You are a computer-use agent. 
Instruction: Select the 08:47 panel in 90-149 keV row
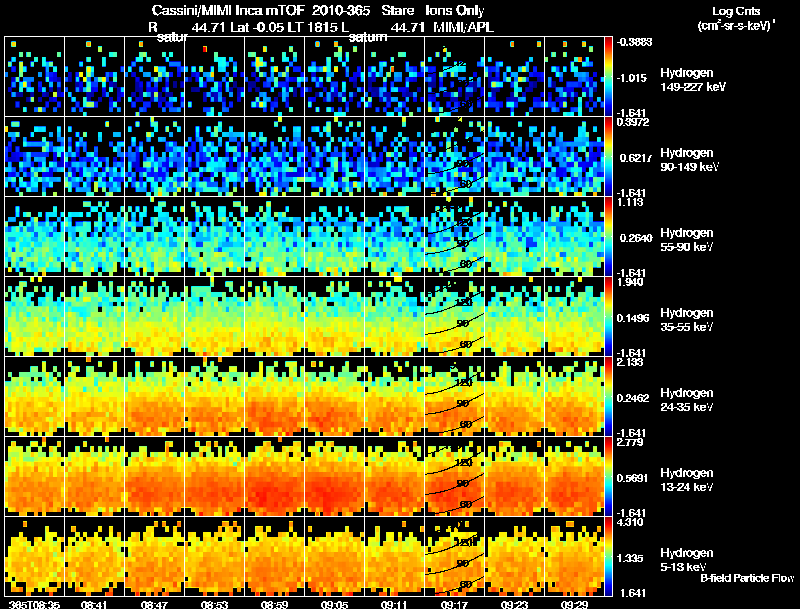pos(155,157)
